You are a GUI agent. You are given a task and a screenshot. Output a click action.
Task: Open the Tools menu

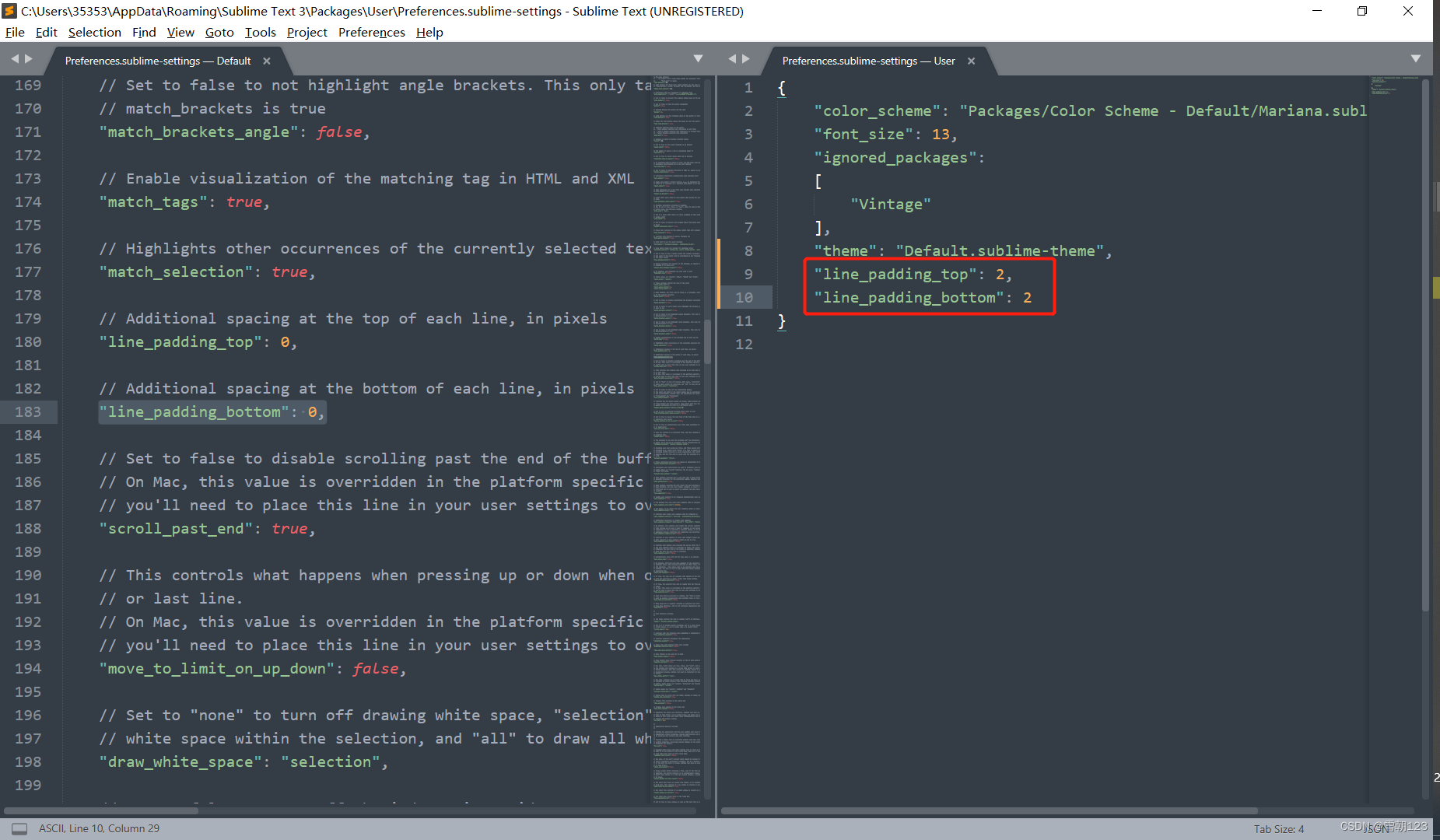(261, 32)
